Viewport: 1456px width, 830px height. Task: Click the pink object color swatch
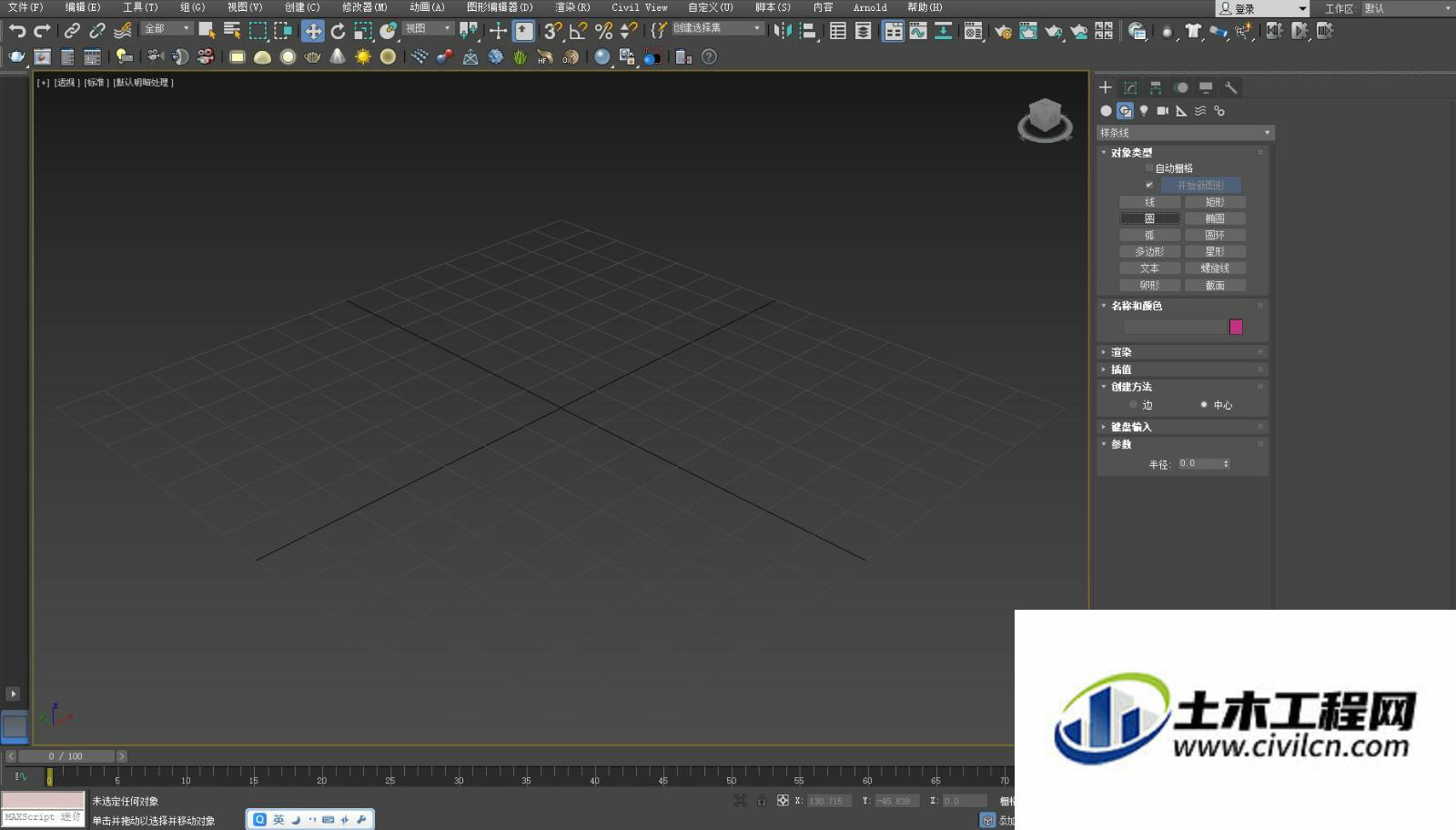pos(1236,327)
